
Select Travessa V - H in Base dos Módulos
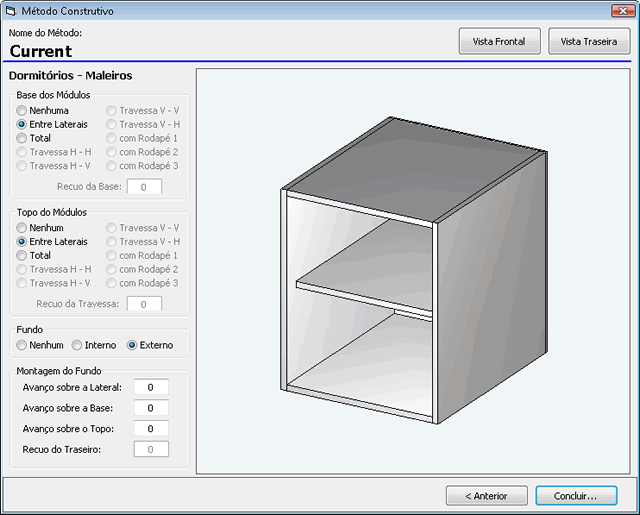point(143,124)
